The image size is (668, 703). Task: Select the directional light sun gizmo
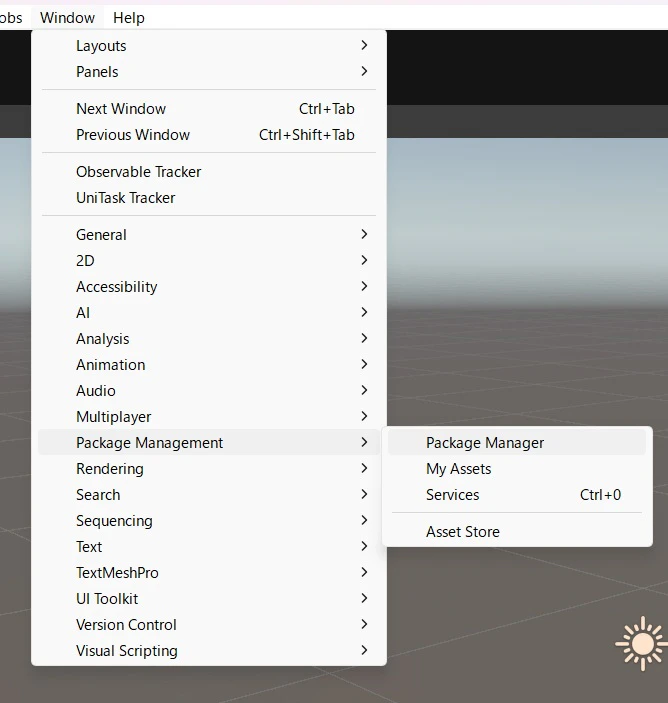[x=642, y=643]
